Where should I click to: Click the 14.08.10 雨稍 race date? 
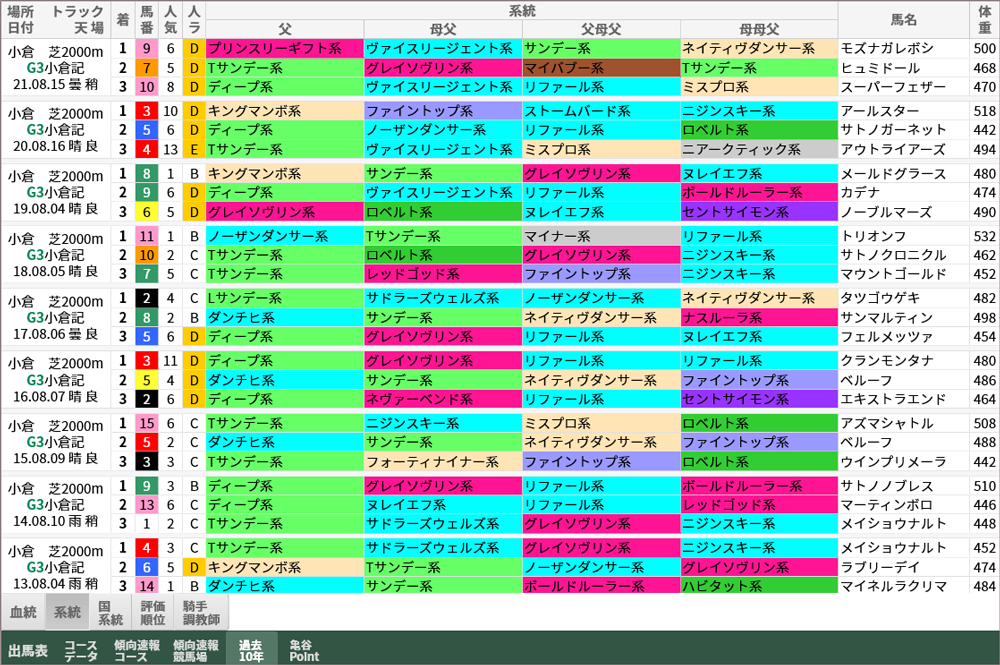pyautogui.click(x=55, y=521)
